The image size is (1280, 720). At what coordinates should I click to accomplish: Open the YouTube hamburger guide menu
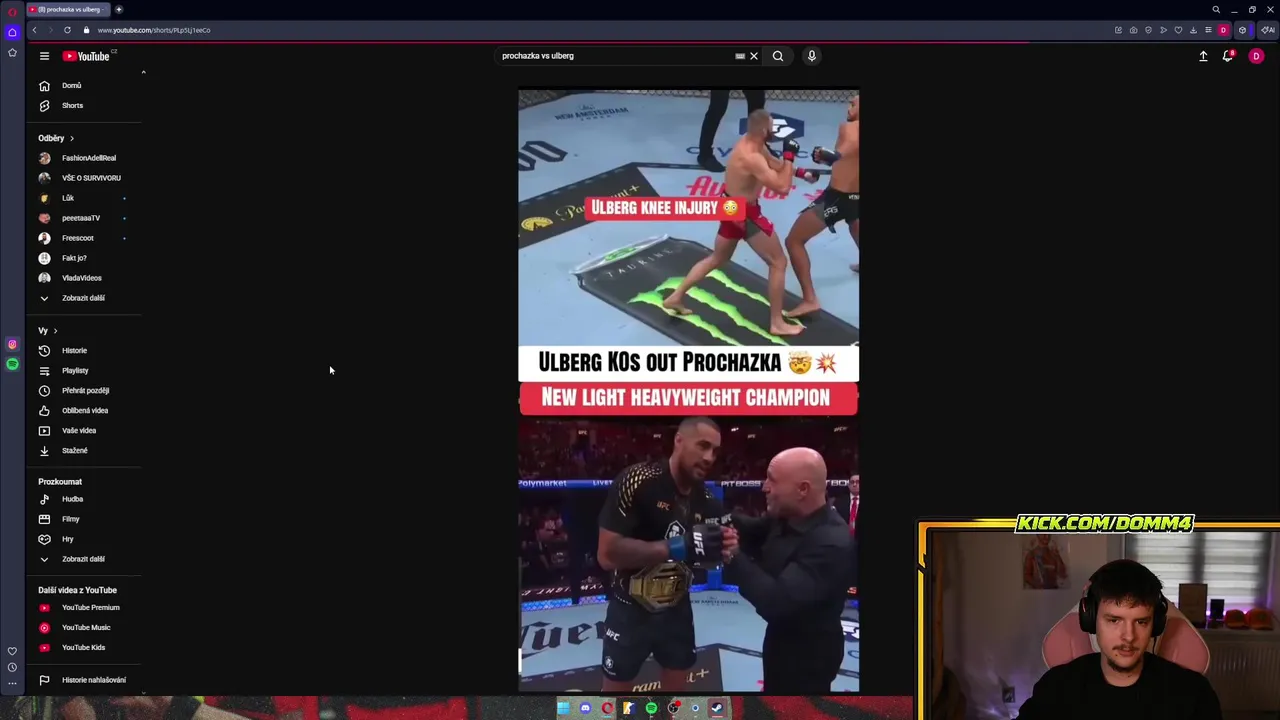tap(44, 56)
